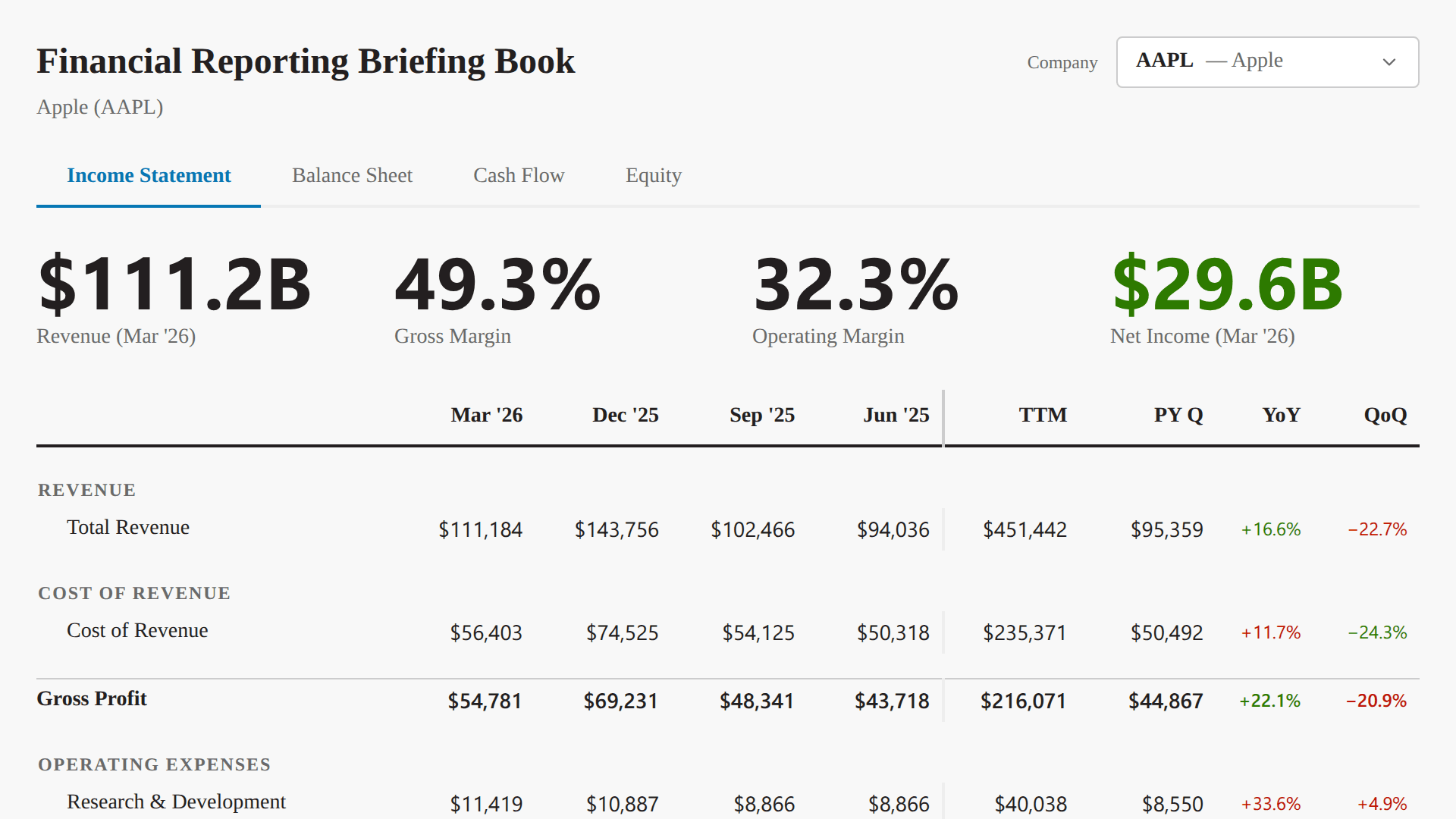The width and height of the screenshot is (1456, 819).
Task: Click the TTM column header
Action: [x=1043, y=415]
